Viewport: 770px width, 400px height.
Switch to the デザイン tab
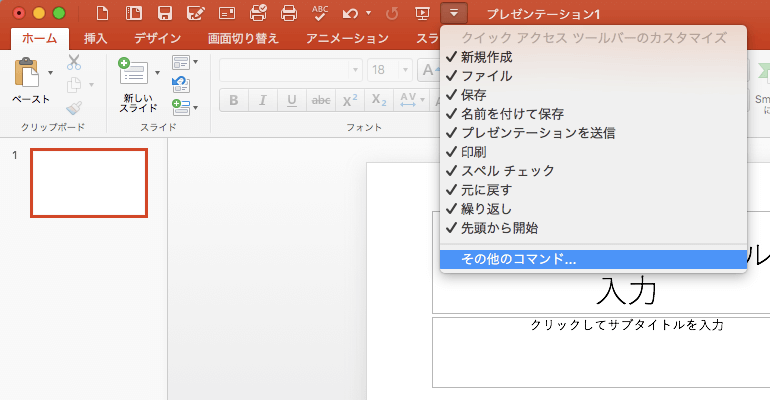click(x=158, y=38)
